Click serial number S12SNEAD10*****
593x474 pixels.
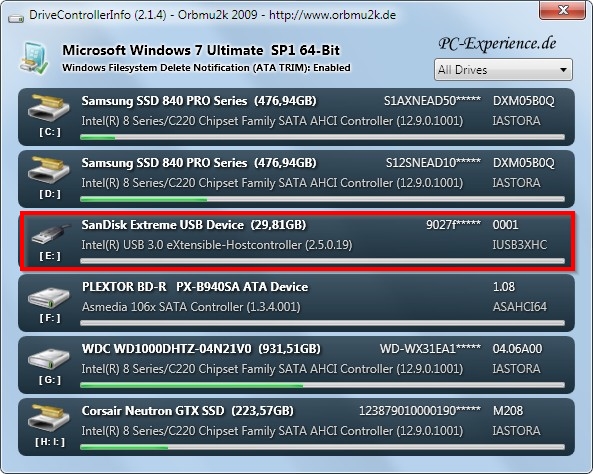click(433, 163)
